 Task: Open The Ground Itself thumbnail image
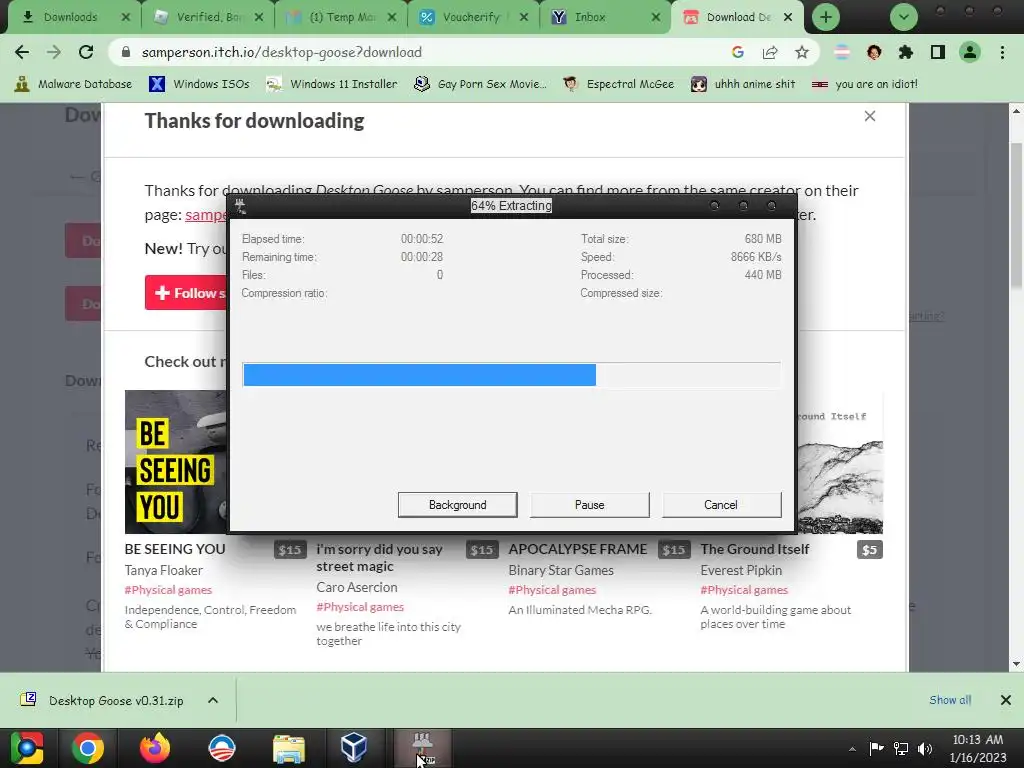(x=840, y=462)
